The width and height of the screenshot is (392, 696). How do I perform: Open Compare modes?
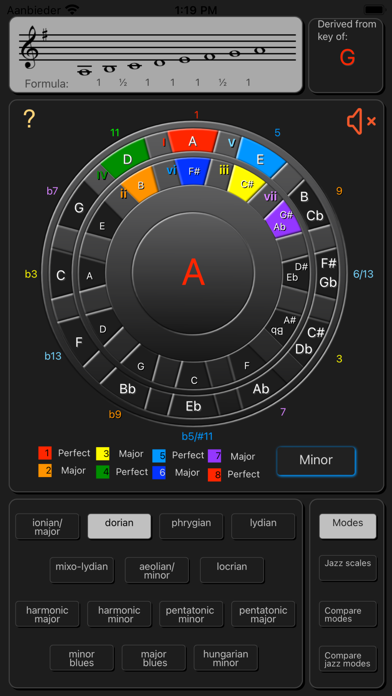pos(348,614)
